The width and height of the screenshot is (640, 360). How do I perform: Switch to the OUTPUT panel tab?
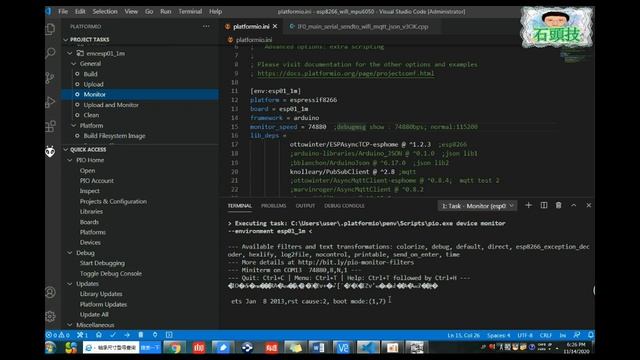pyautogui.click(x=305, y=206)
